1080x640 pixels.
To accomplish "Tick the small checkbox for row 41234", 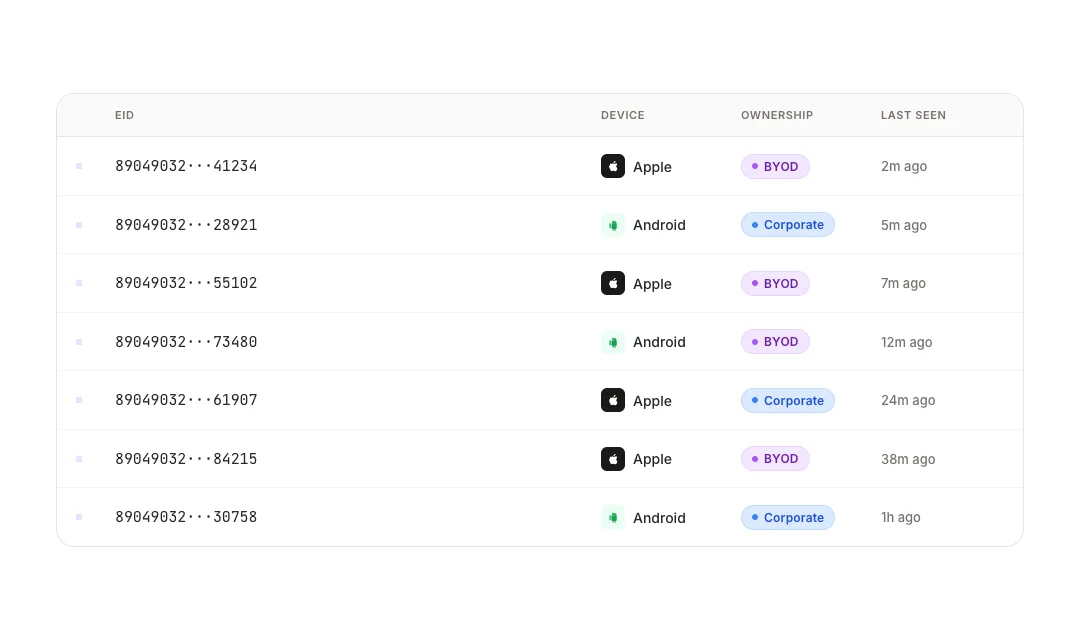I will tap(79, 166).
